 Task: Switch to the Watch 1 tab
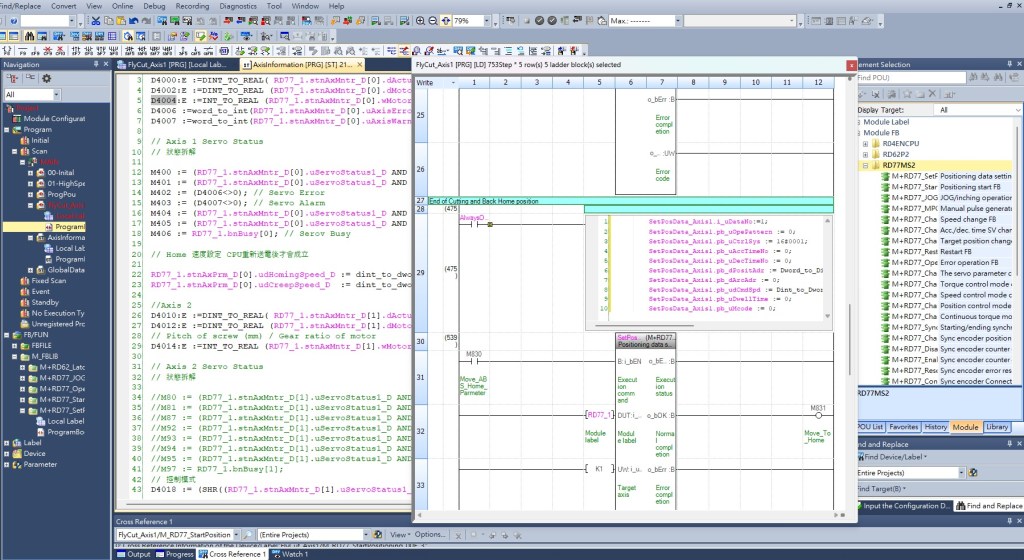point(289,554)
